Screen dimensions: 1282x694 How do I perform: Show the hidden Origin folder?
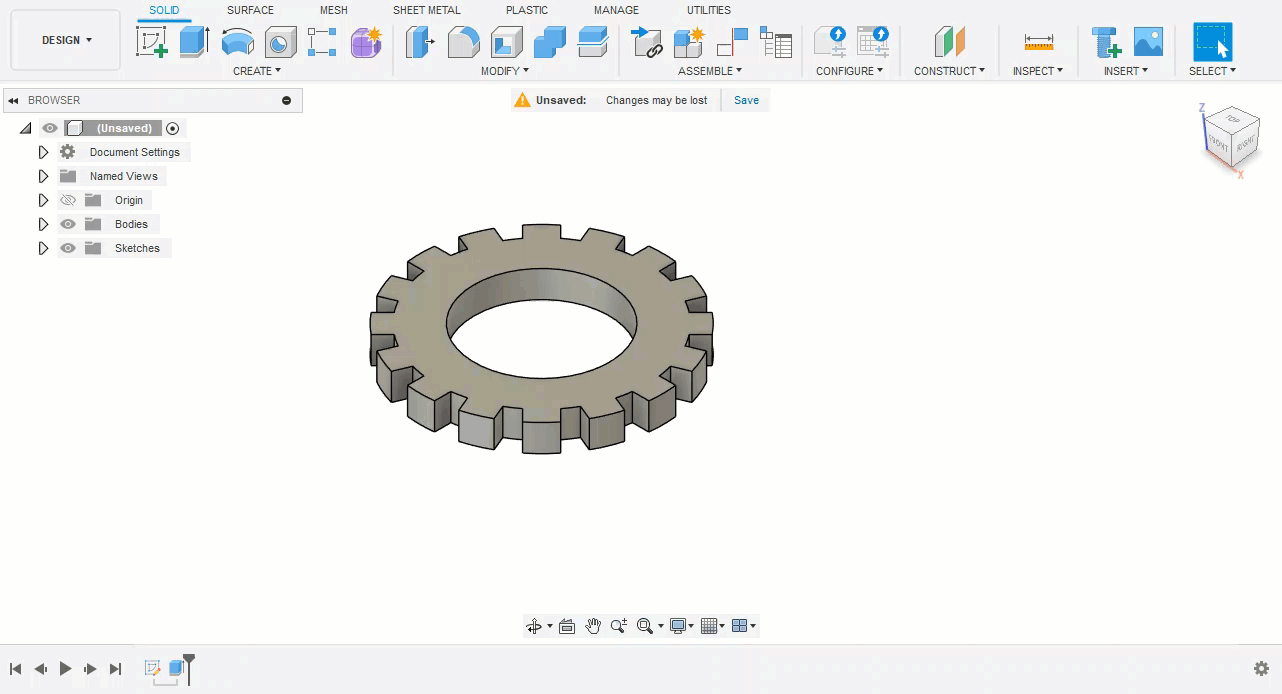coord(68,200)
